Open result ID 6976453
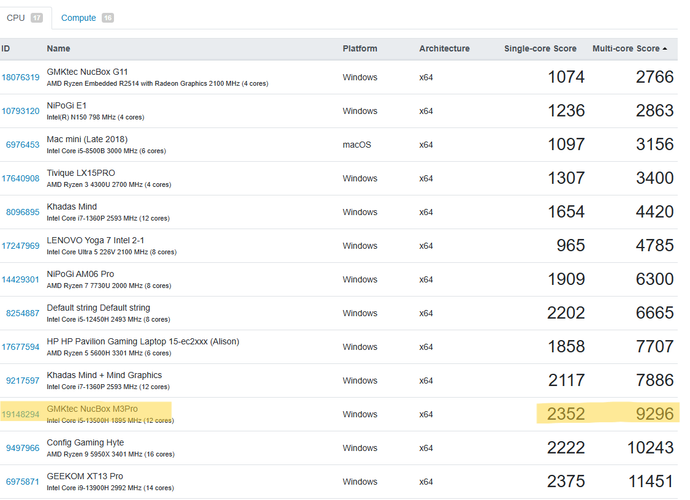The width and height of the screenshot is (690, 500). (22, 145)
